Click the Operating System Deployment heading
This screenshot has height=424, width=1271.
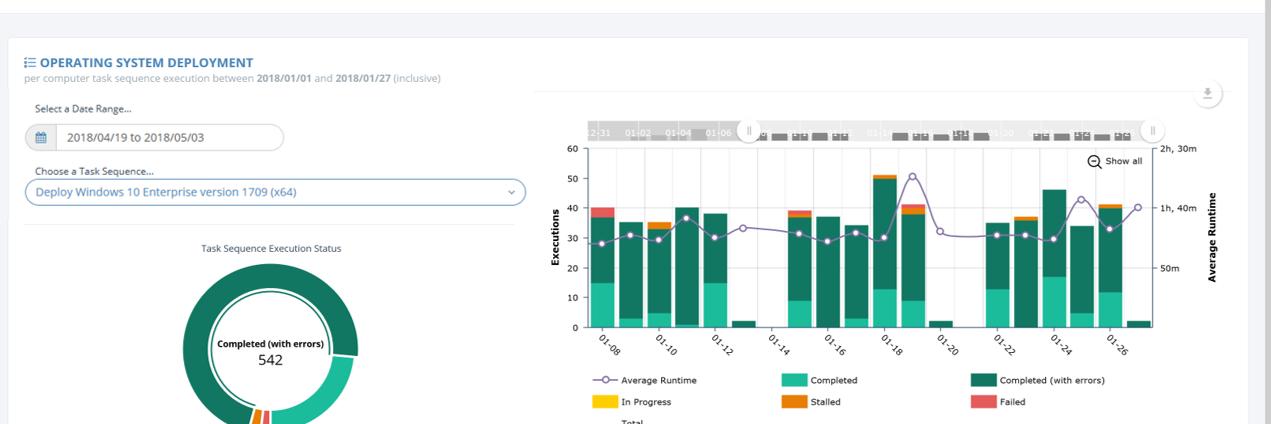146,62
